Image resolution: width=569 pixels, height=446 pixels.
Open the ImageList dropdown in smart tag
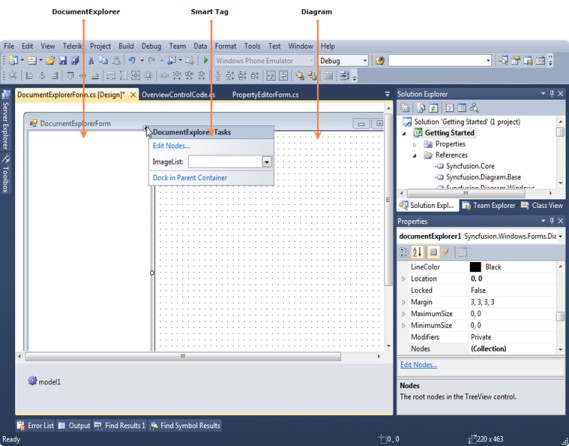point(267,161)
